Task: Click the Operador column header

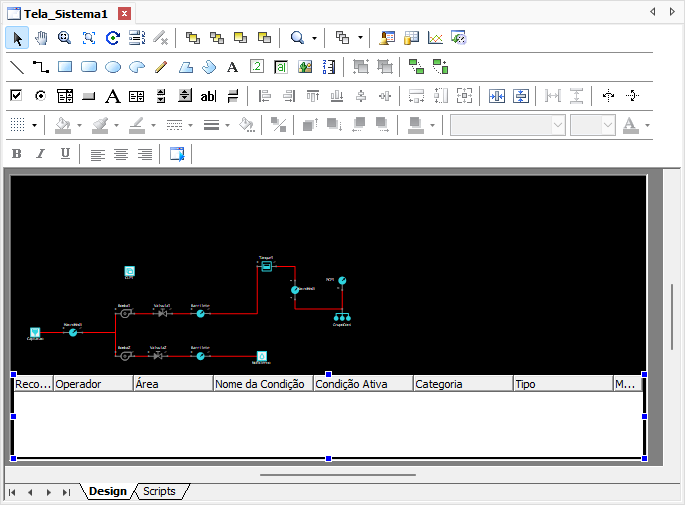Action: [x=92, y=383]
